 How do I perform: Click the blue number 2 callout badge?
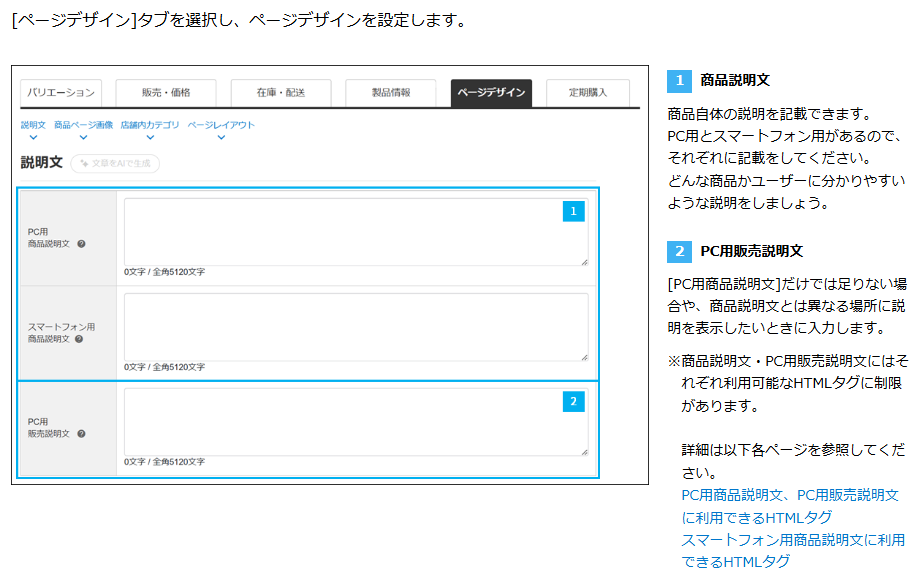[x=573, y=402]
